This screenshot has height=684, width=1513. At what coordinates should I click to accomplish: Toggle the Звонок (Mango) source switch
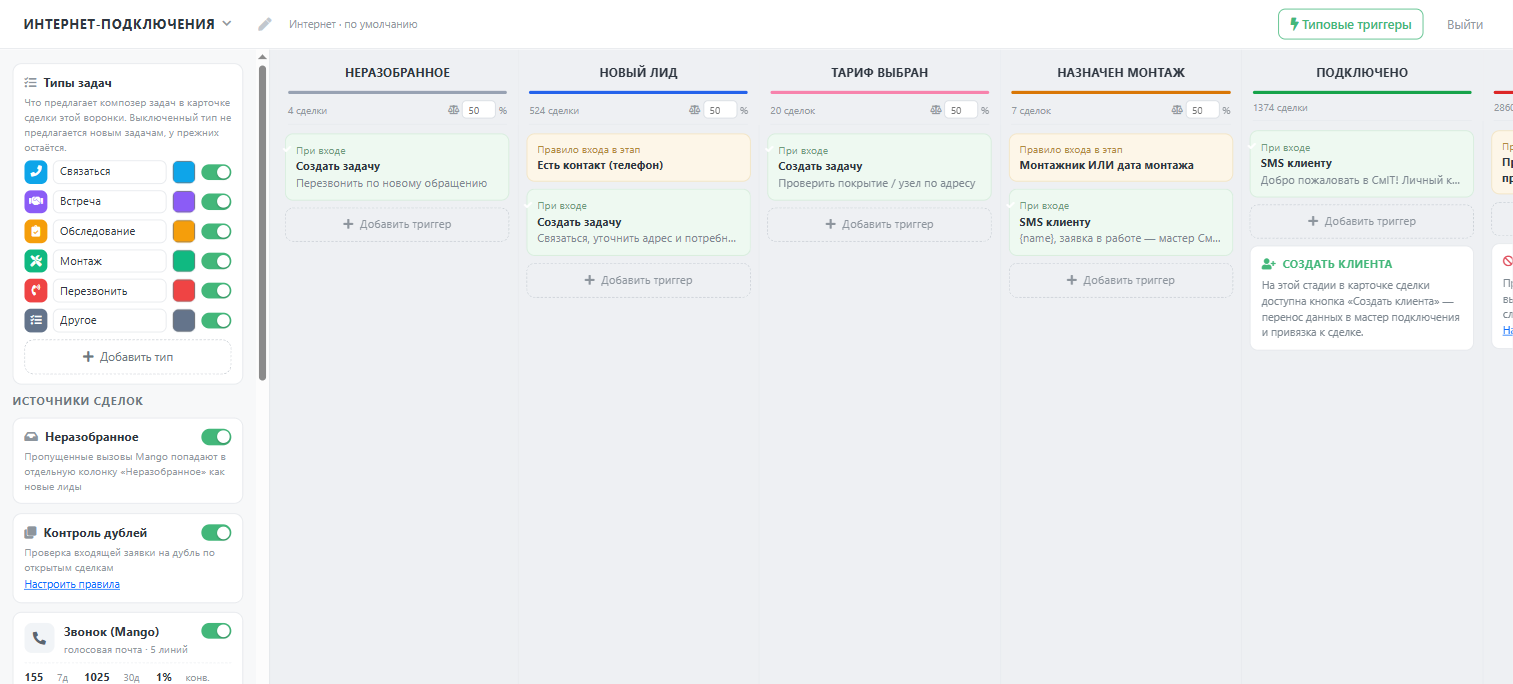click(x=216, y=631)
